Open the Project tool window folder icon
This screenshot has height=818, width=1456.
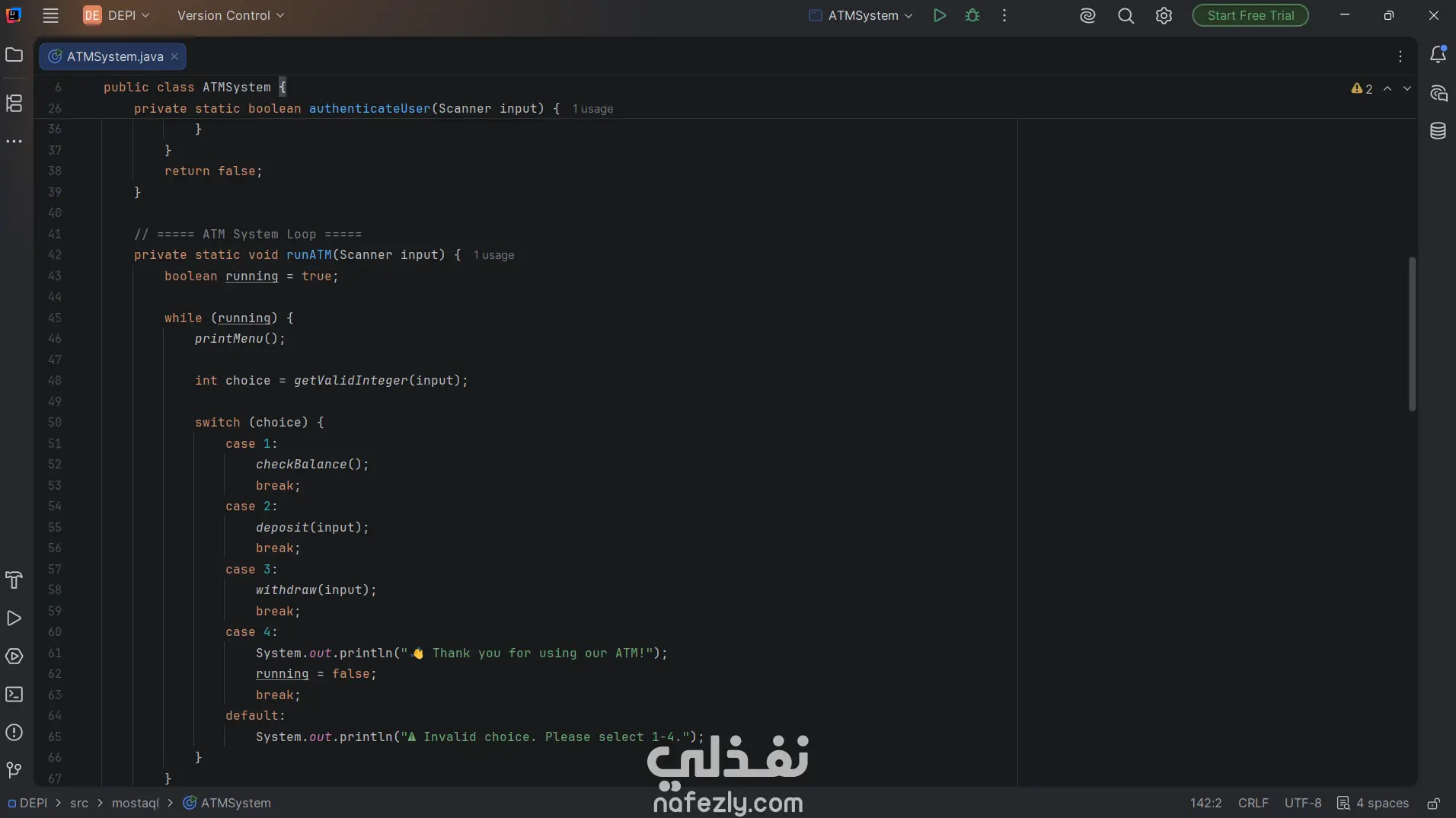click(x=14, y=55)
